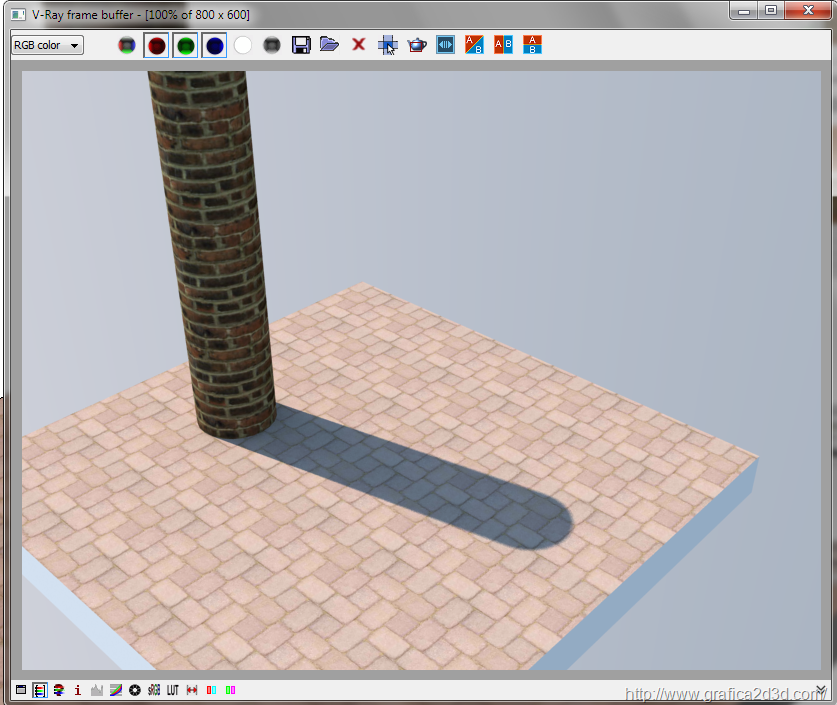
Task: Toggle the LUT button in status bar
Action: click(173, 690)
